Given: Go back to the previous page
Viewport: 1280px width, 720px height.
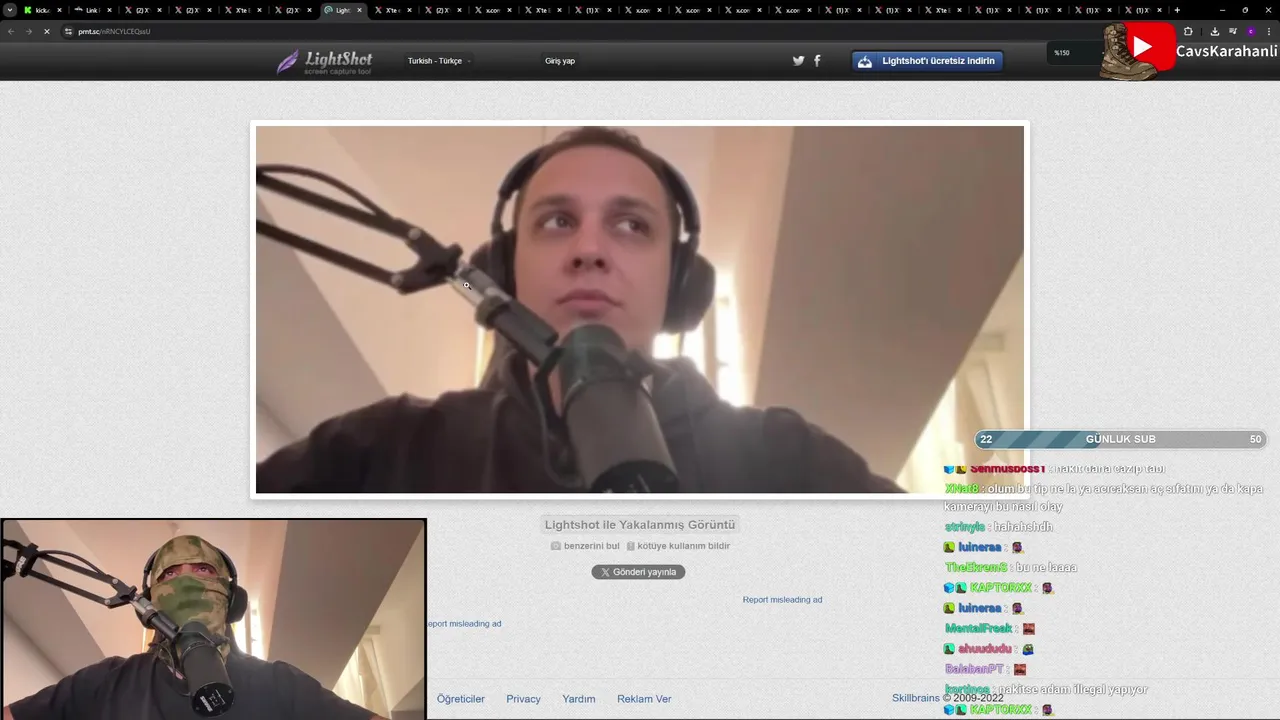Looking at the screenshot, I should click(x=11, y=31).
